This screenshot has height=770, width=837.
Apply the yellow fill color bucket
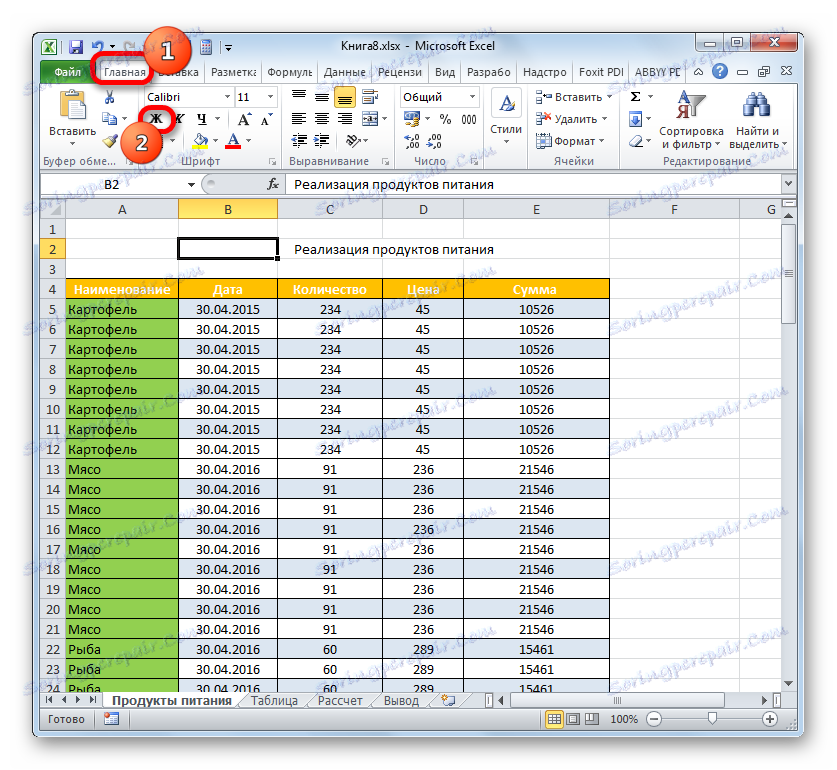point(200,141)
